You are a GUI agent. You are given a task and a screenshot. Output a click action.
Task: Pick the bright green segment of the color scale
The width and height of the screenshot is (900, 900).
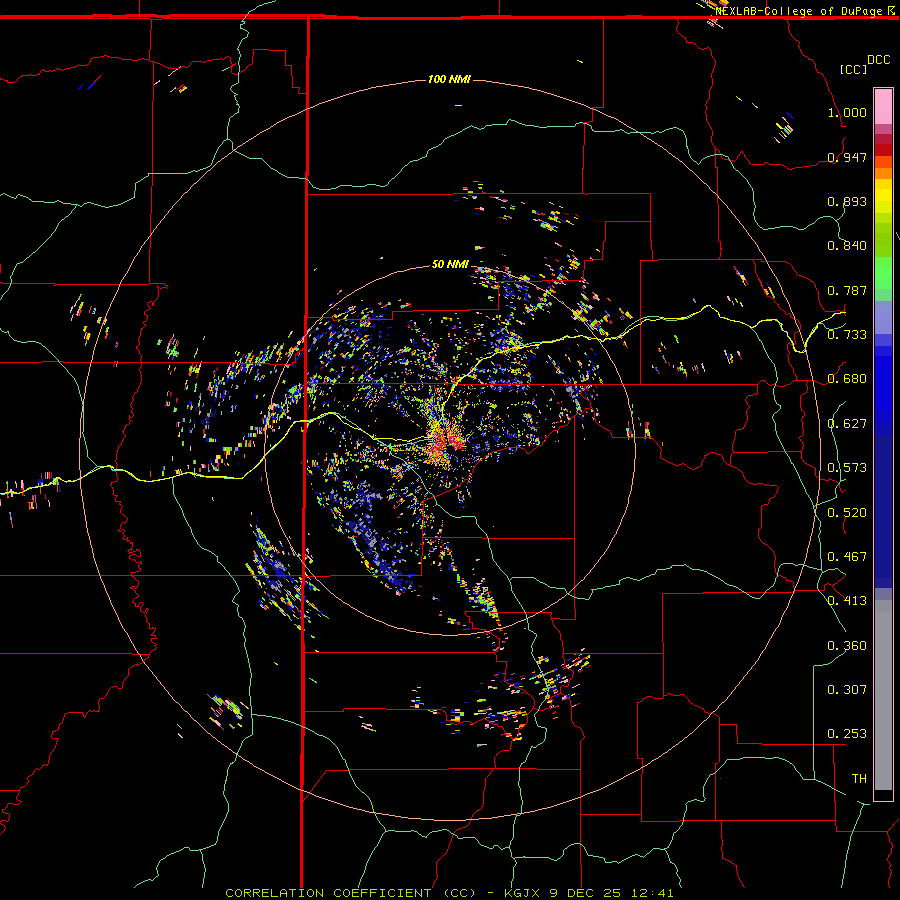tap(883, 273)
